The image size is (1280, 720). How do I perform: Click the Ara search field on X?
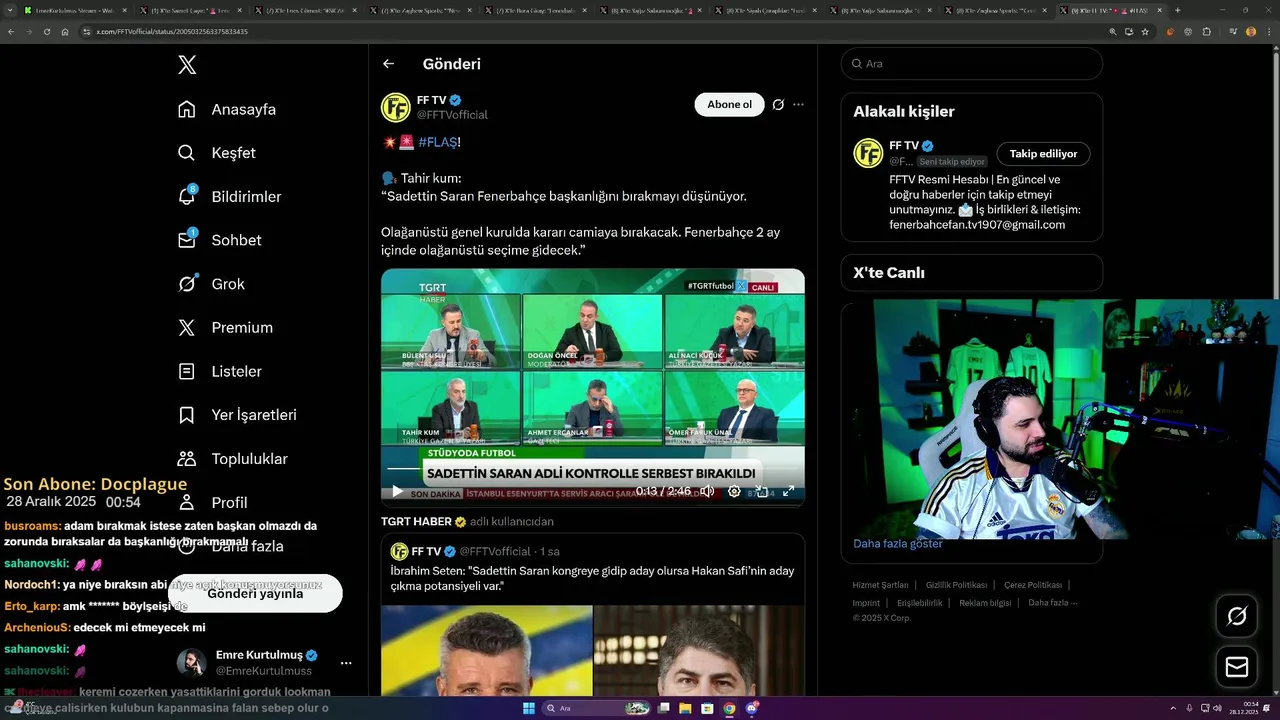pyautogui.click(x=971, y=63)
